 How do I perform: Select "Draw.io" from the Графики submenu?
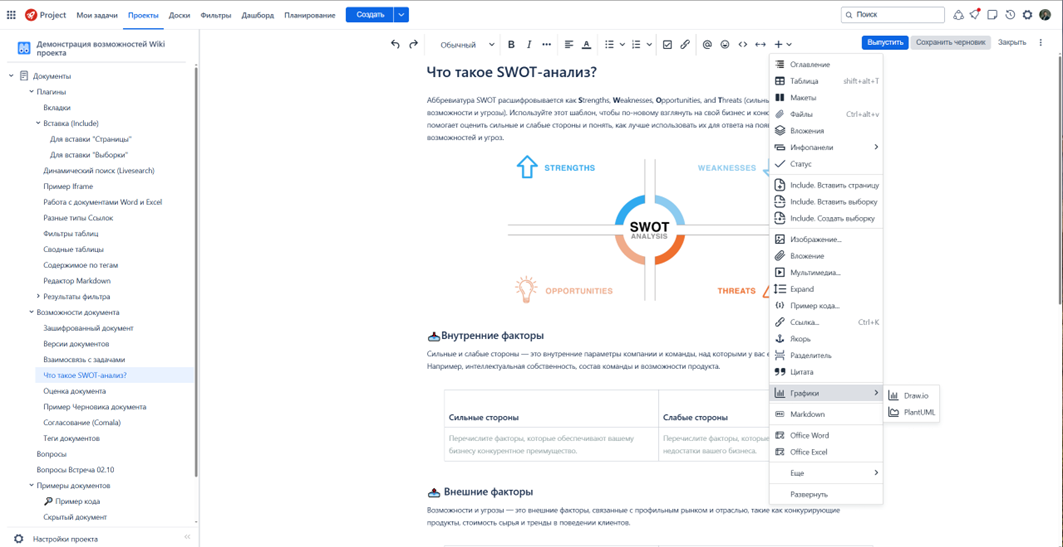click(x=915, y=396)
